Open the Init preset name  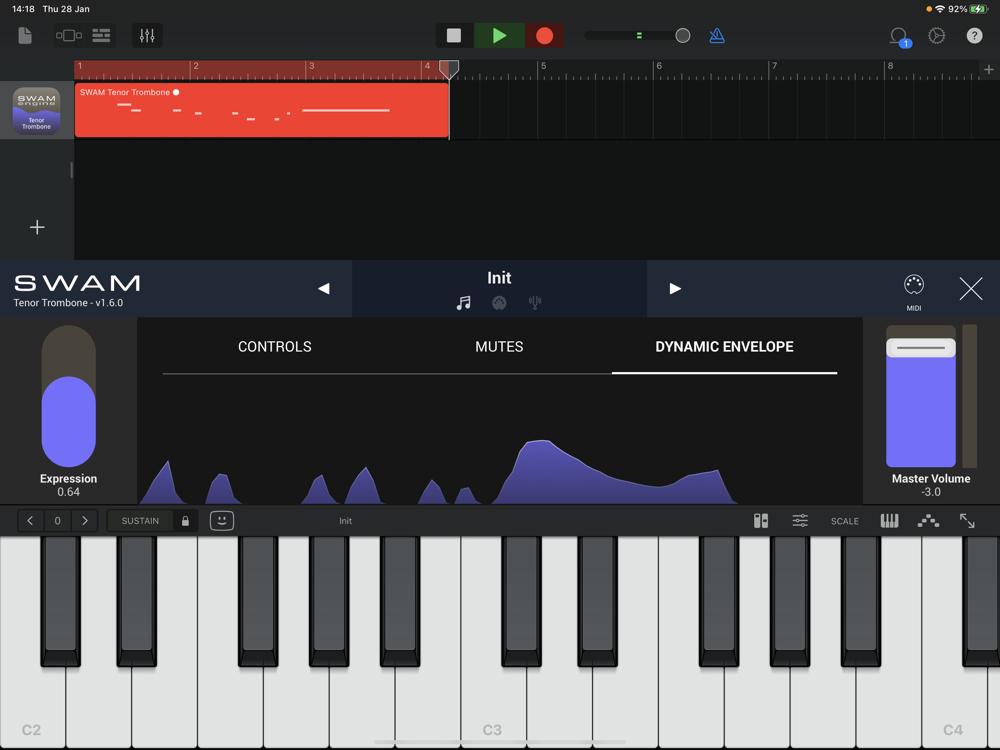click(499, 278)
